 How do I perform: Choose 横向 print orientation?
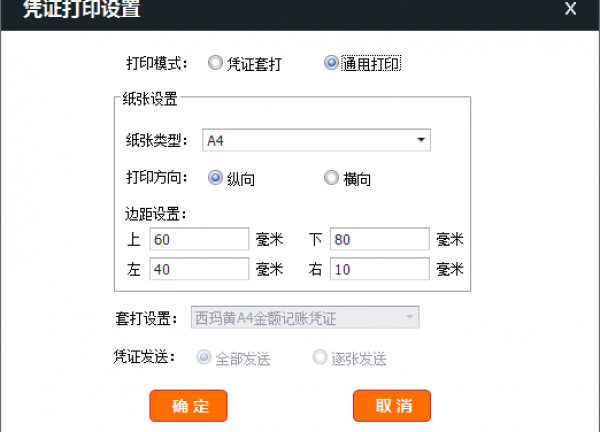point(331,178)
